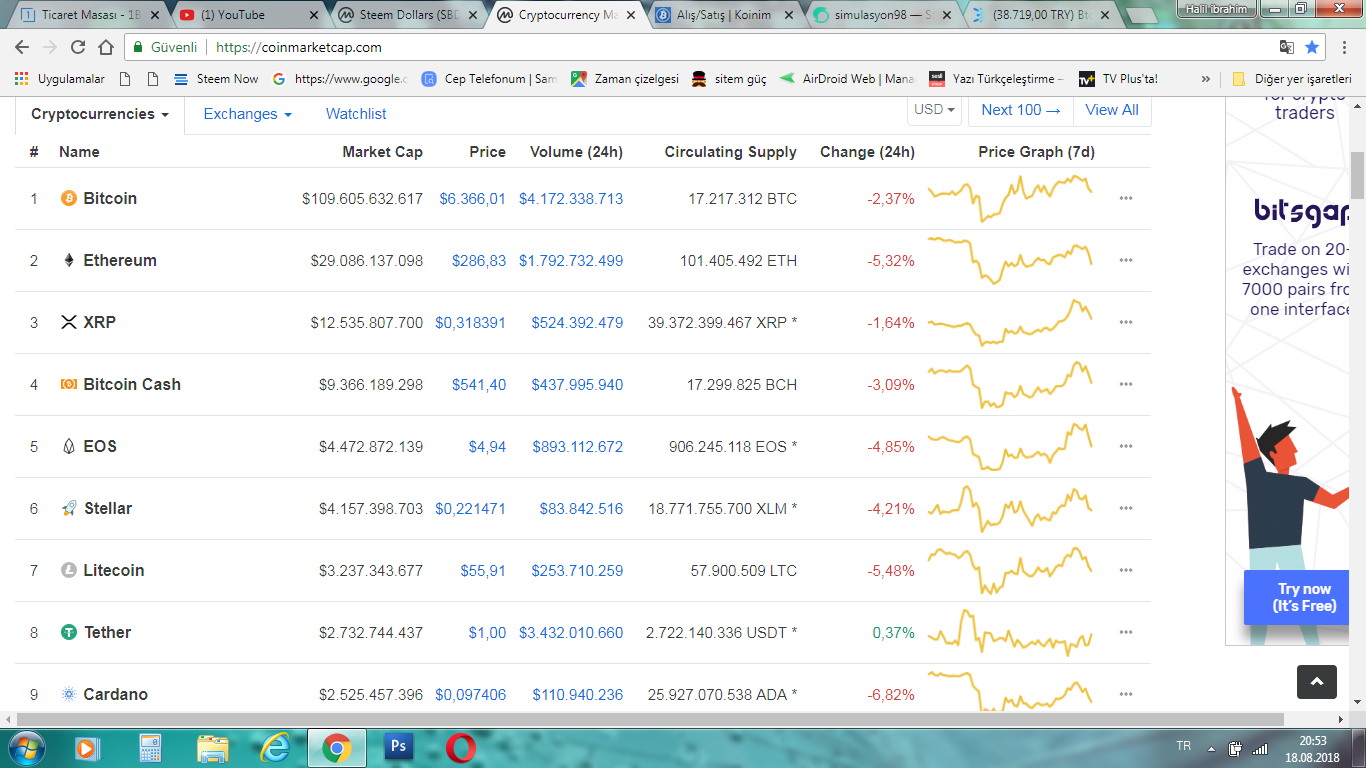Click the EOS logo icon

69,446
